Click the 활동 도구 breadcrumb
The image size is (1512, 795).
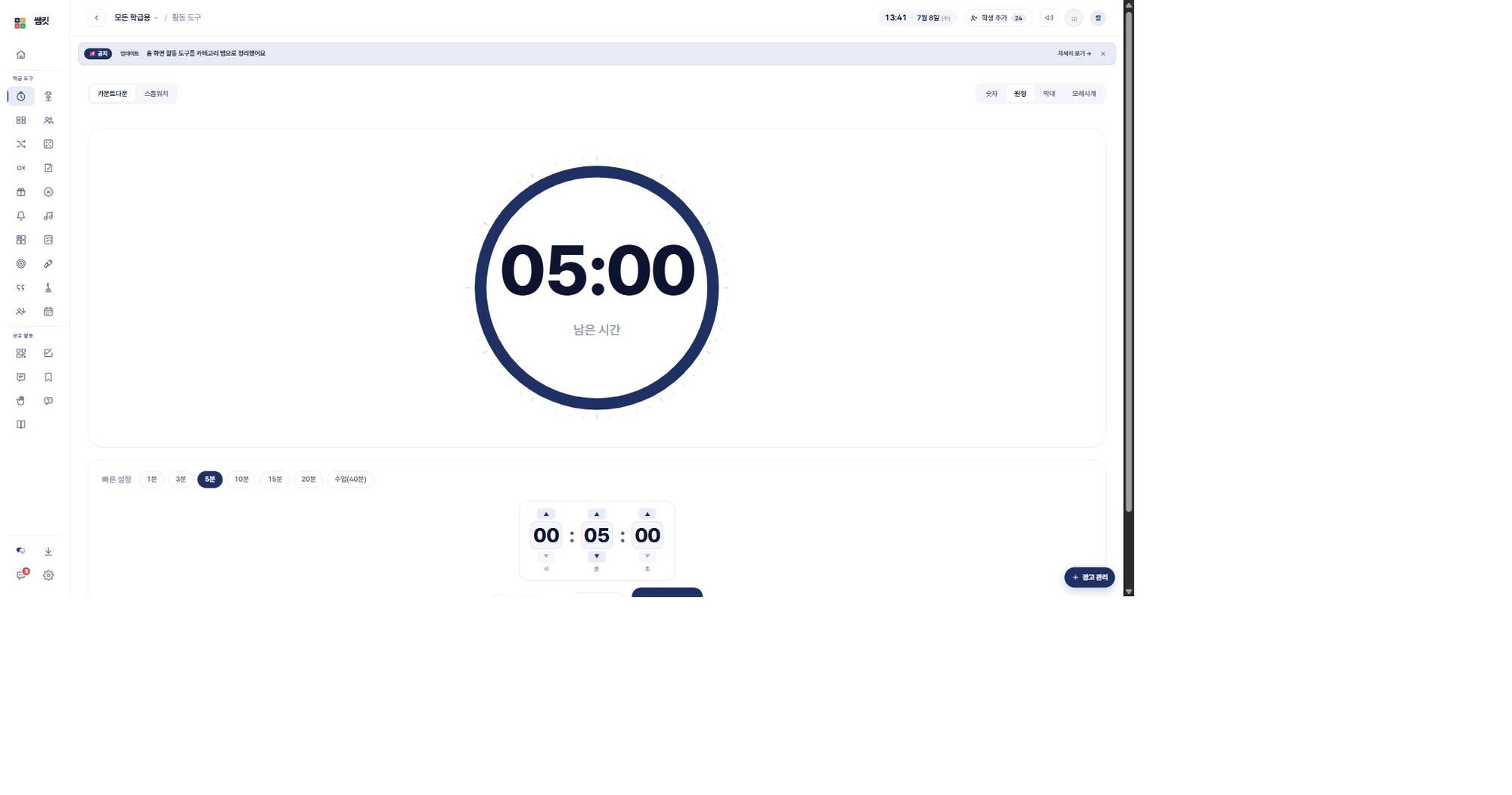point(187,17)
